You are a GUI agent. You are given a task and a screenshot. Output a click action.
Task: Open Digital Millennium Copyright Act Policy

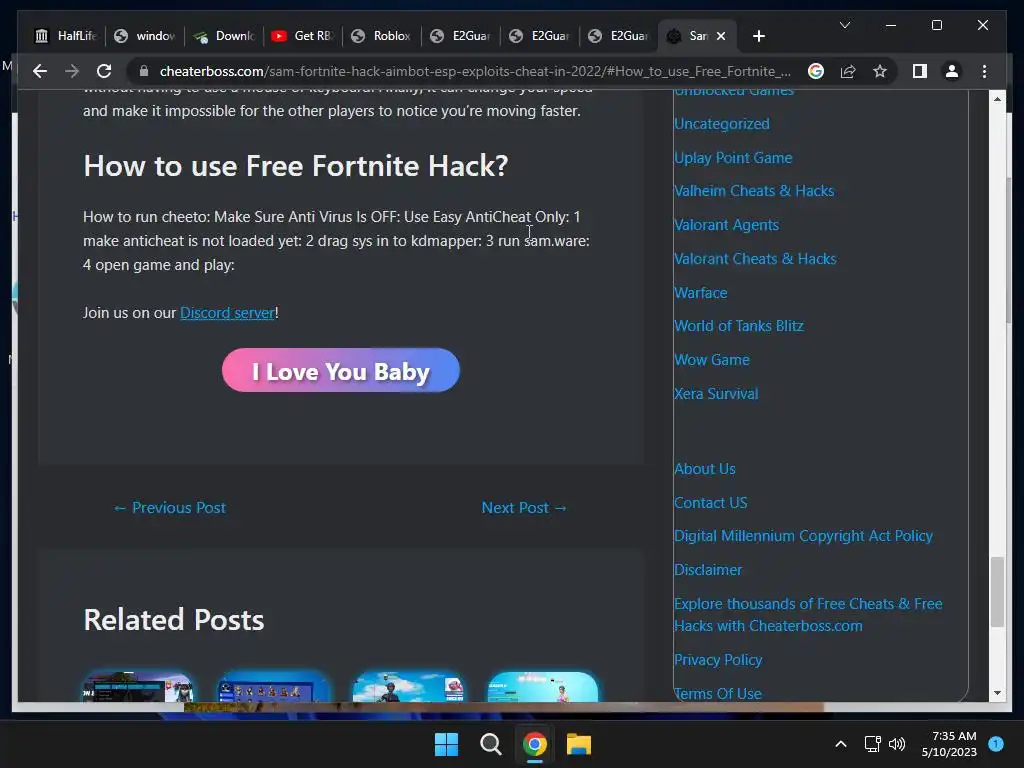[803, 536]
